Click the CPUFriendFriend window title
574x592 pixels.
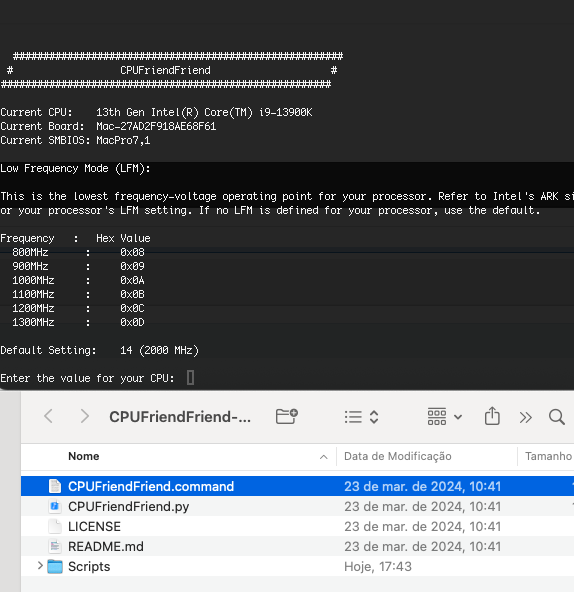point(180,417)
